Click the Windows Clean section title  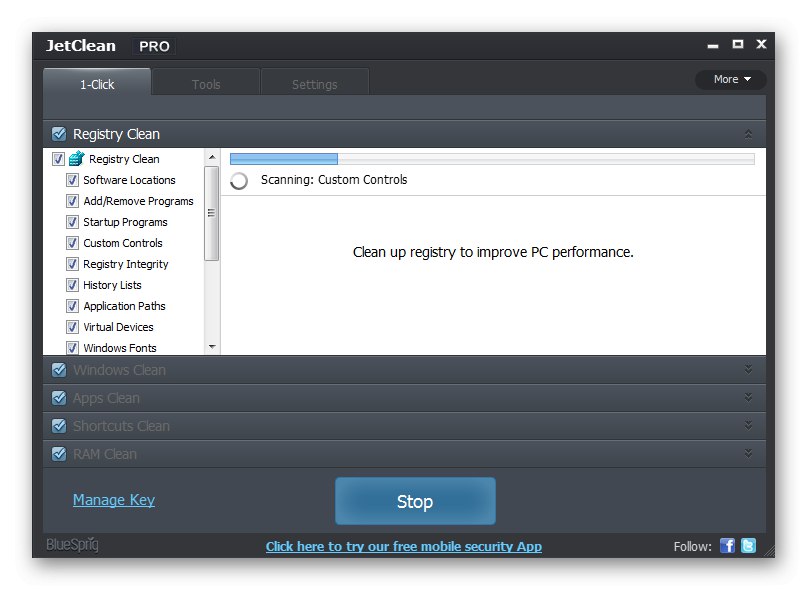[x=119, y=370]
